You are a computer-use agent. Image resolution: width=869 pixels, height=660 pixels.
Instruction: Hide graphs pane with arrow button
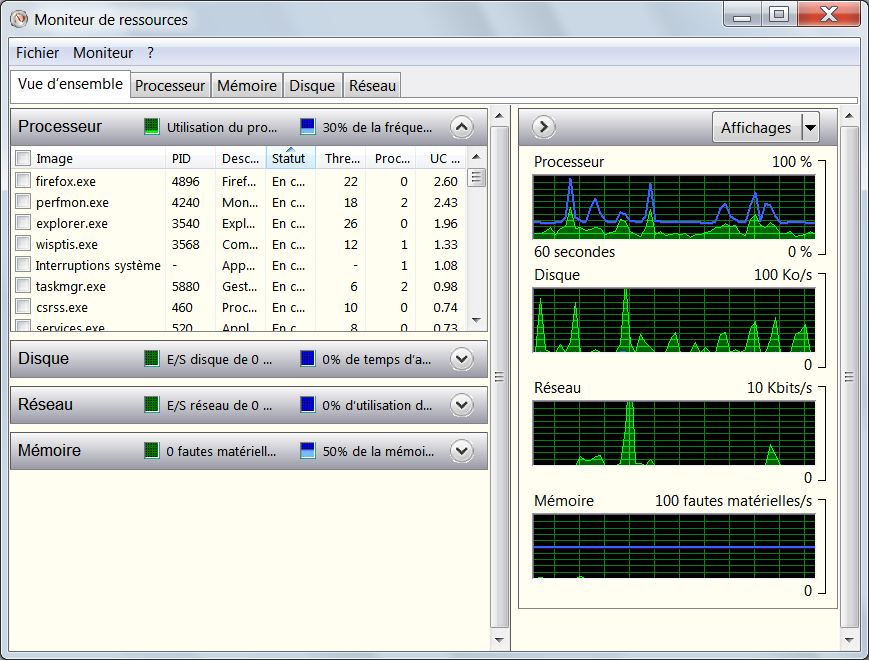[x=544, y=127]
